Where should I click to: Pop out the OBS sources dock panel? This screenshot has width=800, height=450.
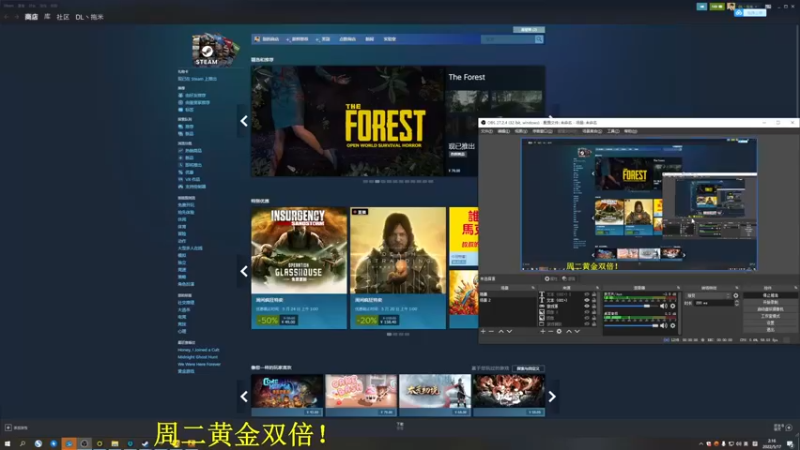click(597, 288)
